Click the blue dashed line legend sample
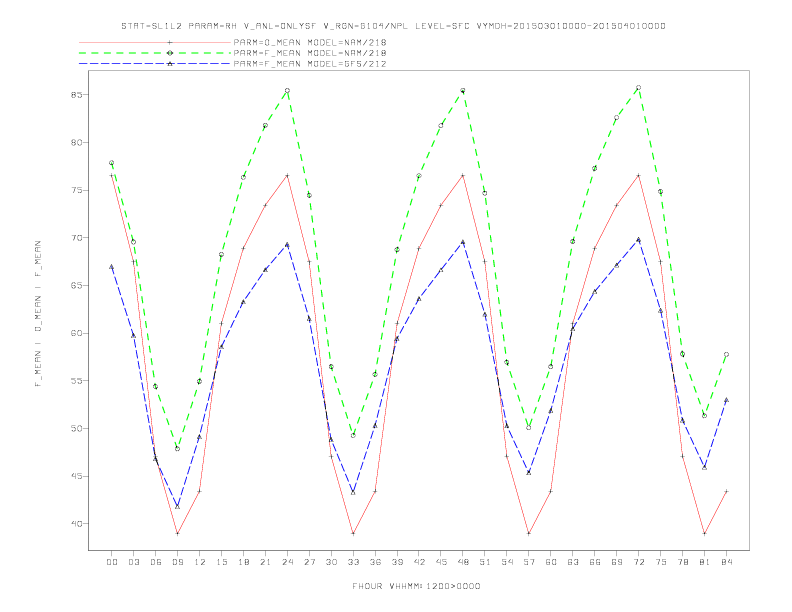 pyautogui.click(x=155, y=64)
